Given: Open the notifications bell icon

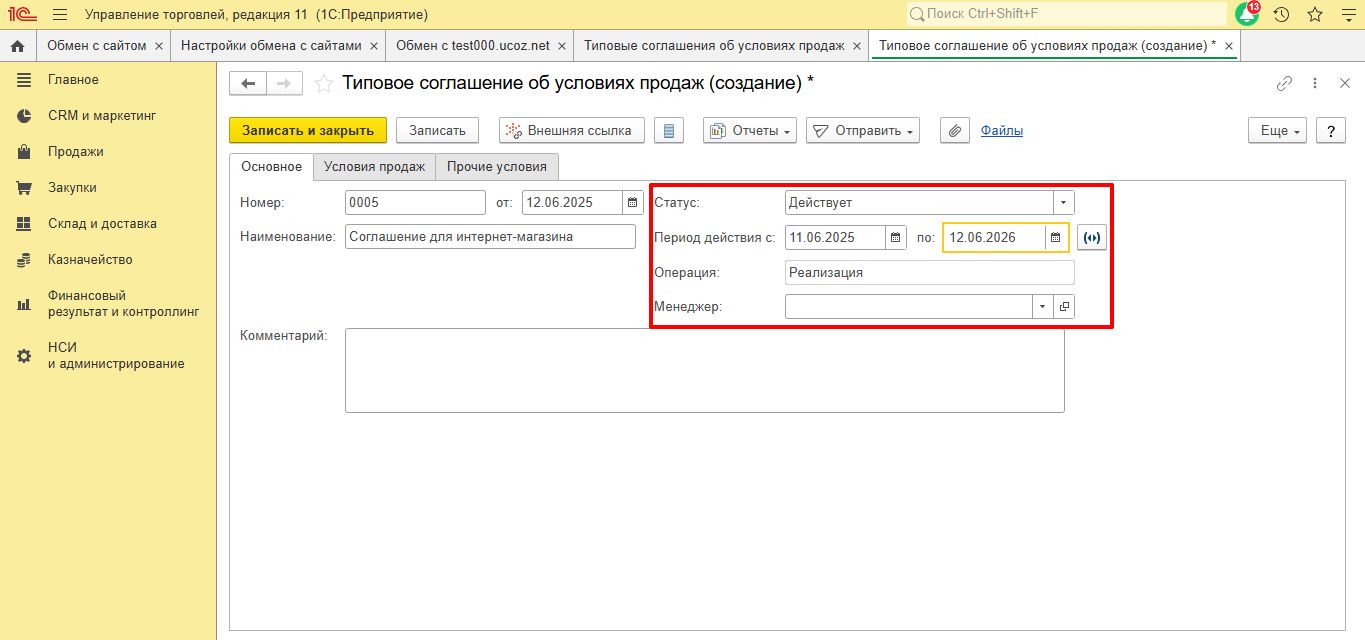Looking at the screenshot, I should coord(1246,14).
